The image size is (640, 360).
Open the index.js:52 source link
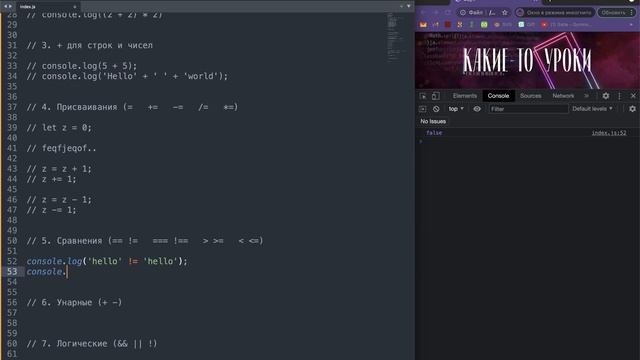click(x=609, y=133)
